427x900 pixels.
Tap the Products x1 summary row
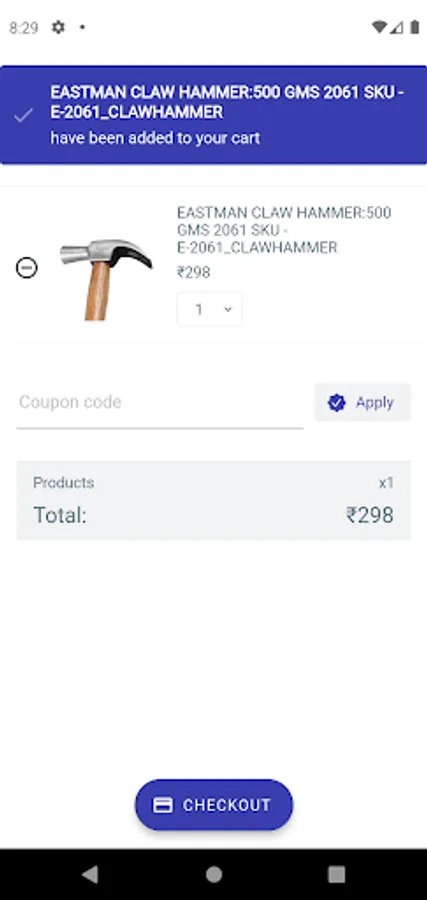pos(214,483)
